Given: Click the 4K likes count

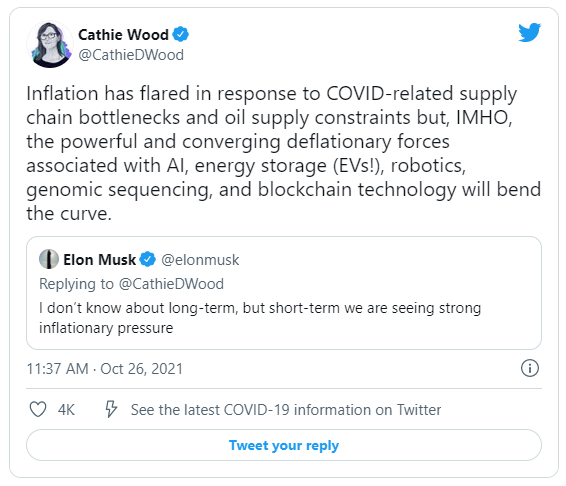Looking at the screenshot, I should 66,410.
